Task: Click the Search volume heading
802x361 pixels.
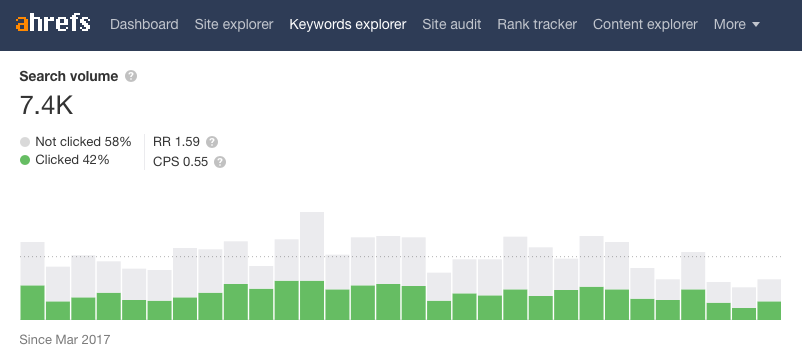Action: click(69, 77)
